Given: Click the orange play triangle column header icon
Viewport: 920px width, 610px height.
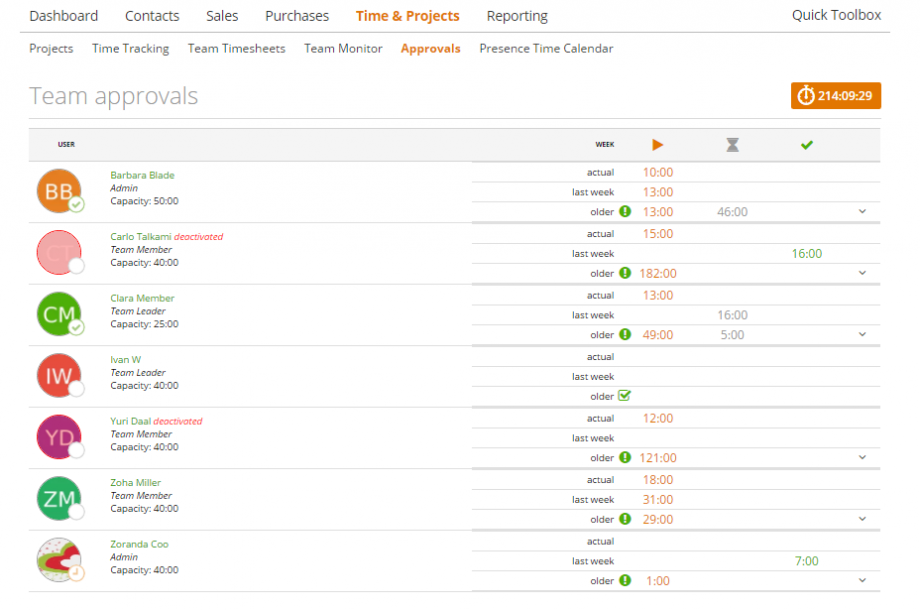Looking at the screenshot, I should 658,144.
